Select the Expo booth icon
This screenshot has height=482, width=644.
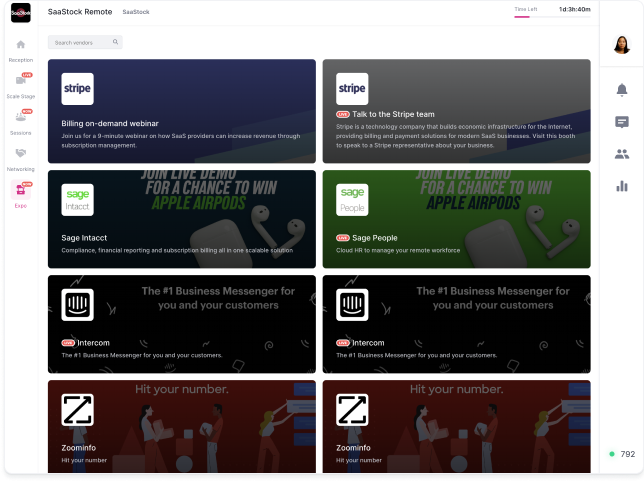click(20, 191)
